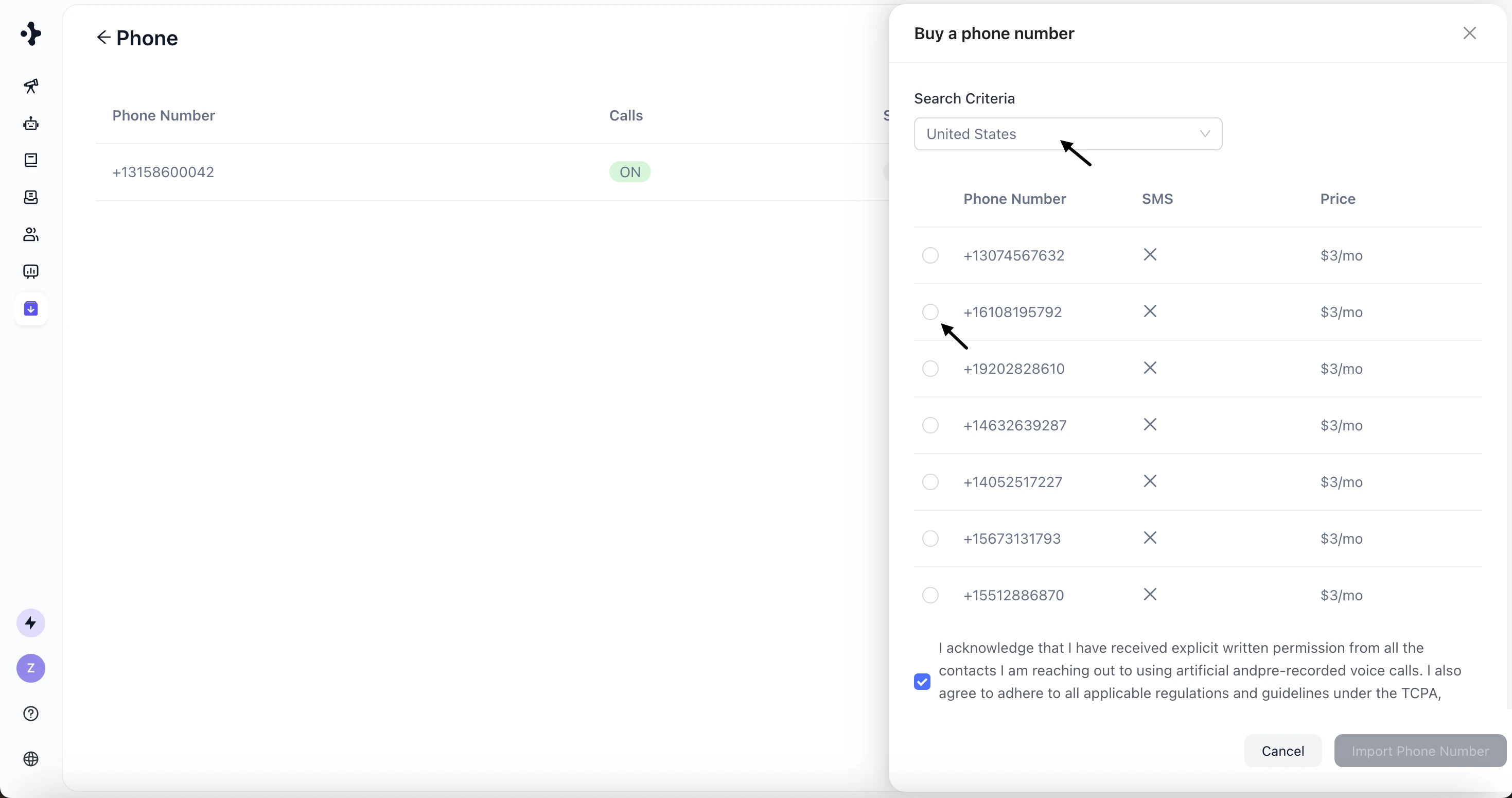This screenshot has width=1512, height=798.
Task: Go back using Phone arrow
Action: tap(103, 38)
